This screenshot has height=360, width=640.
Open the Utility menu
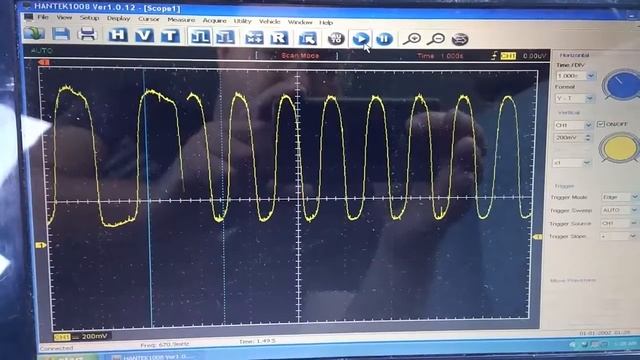tap(242, 21)
